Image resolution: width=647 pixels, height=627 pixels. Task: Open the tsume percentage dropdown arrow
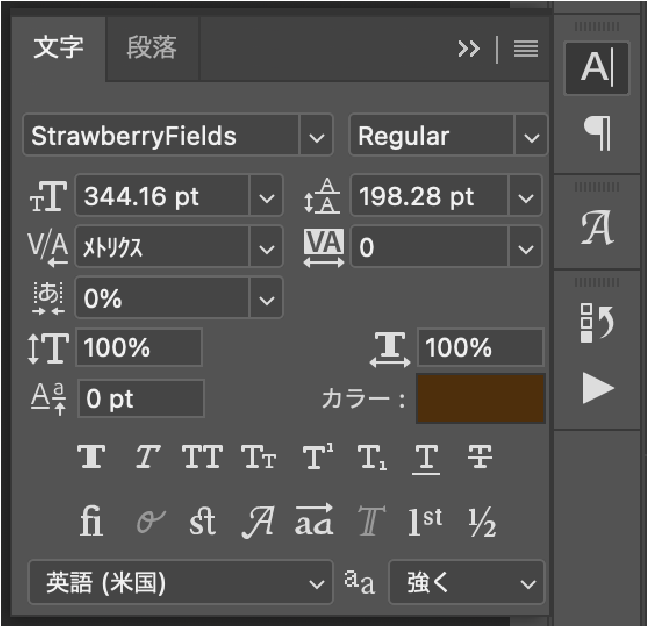[x=267, y=298]
